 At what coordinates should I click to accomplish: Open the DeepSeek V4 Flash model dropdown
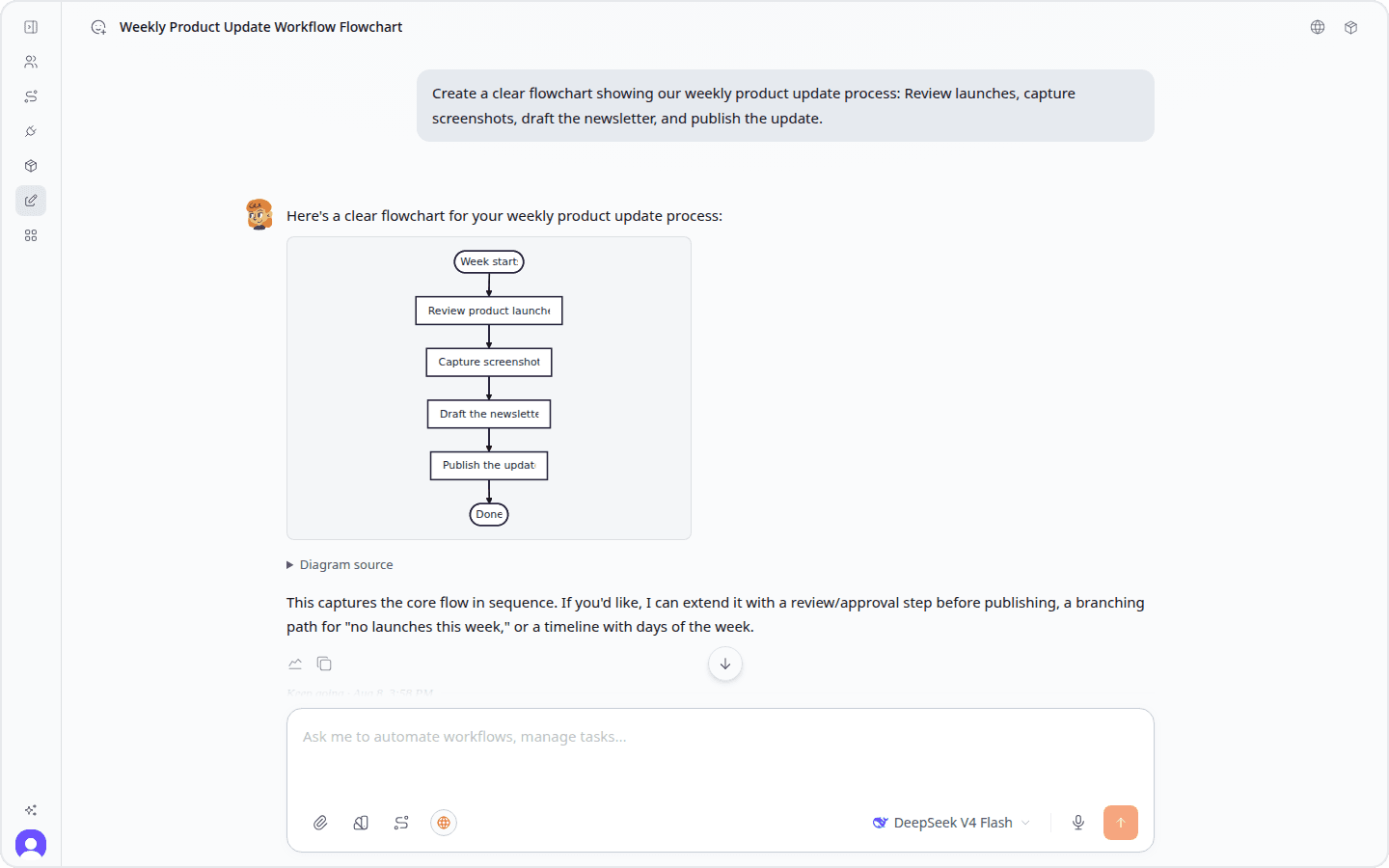coord(952,823)
